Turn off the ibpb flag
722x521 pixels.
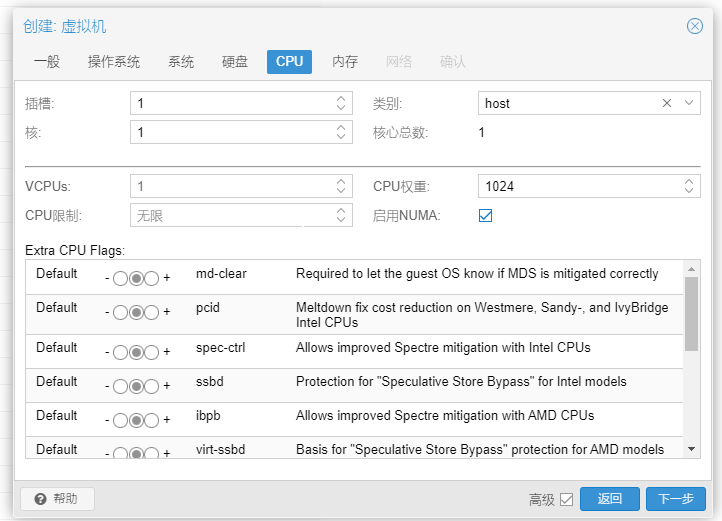click(x=120, y=421)
